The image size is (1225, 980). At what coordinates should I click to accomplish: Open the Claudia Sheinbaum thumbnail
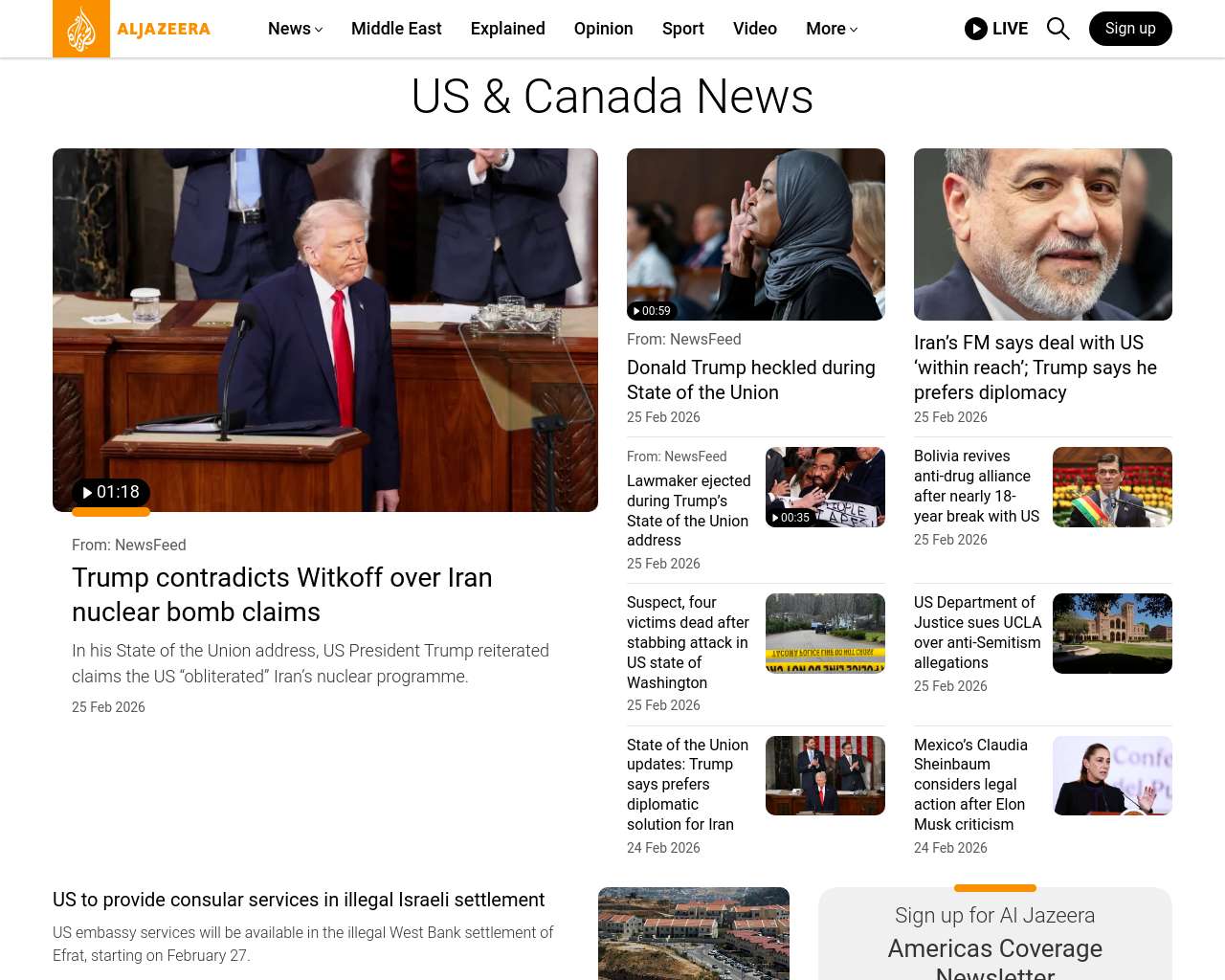[1112, 775]
